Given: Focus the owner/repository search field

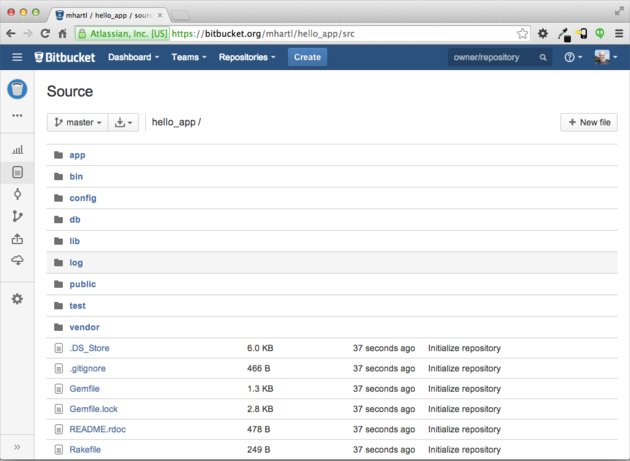Looking at the screenshot, I should pos(500,57).
